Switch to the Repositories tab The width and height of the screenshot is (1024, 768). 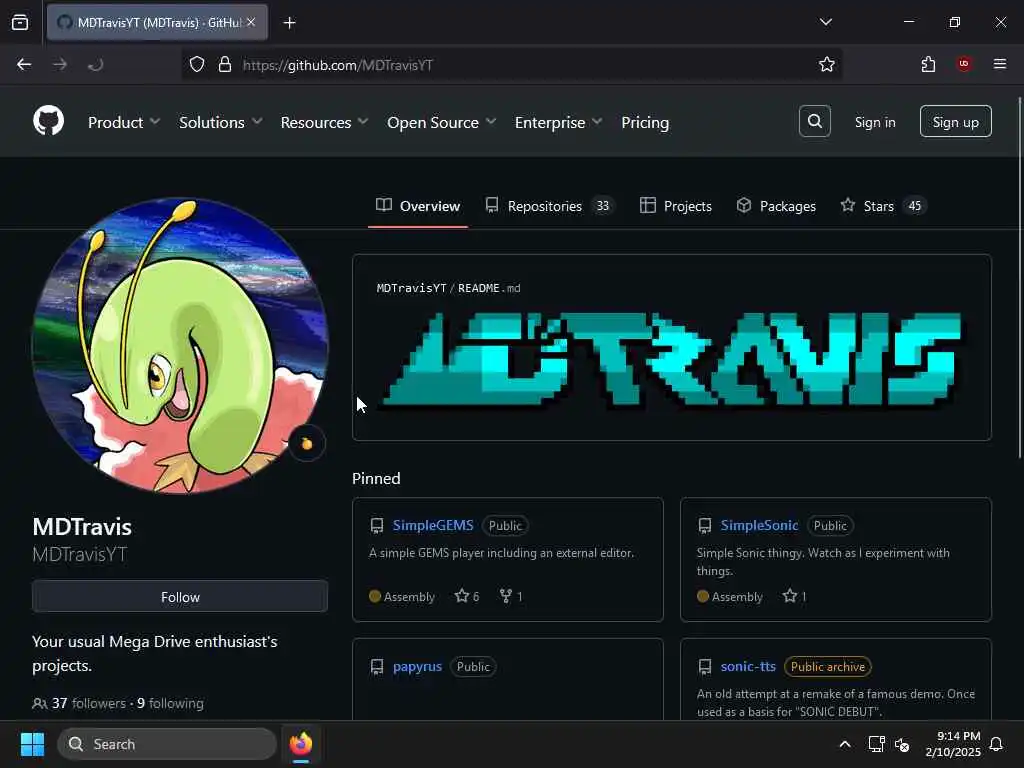(x=549, y=206)
